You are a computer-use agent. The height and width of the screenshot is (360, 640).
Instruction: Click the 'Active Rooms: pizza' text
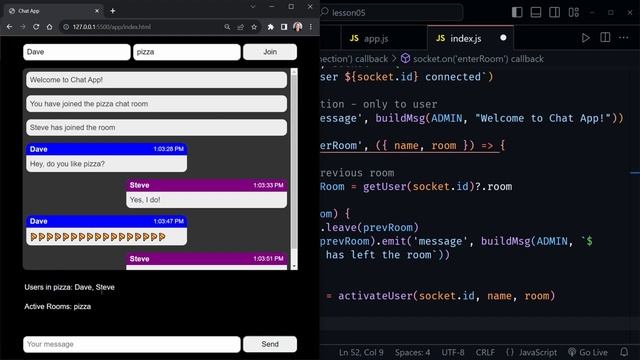[58, 307]
